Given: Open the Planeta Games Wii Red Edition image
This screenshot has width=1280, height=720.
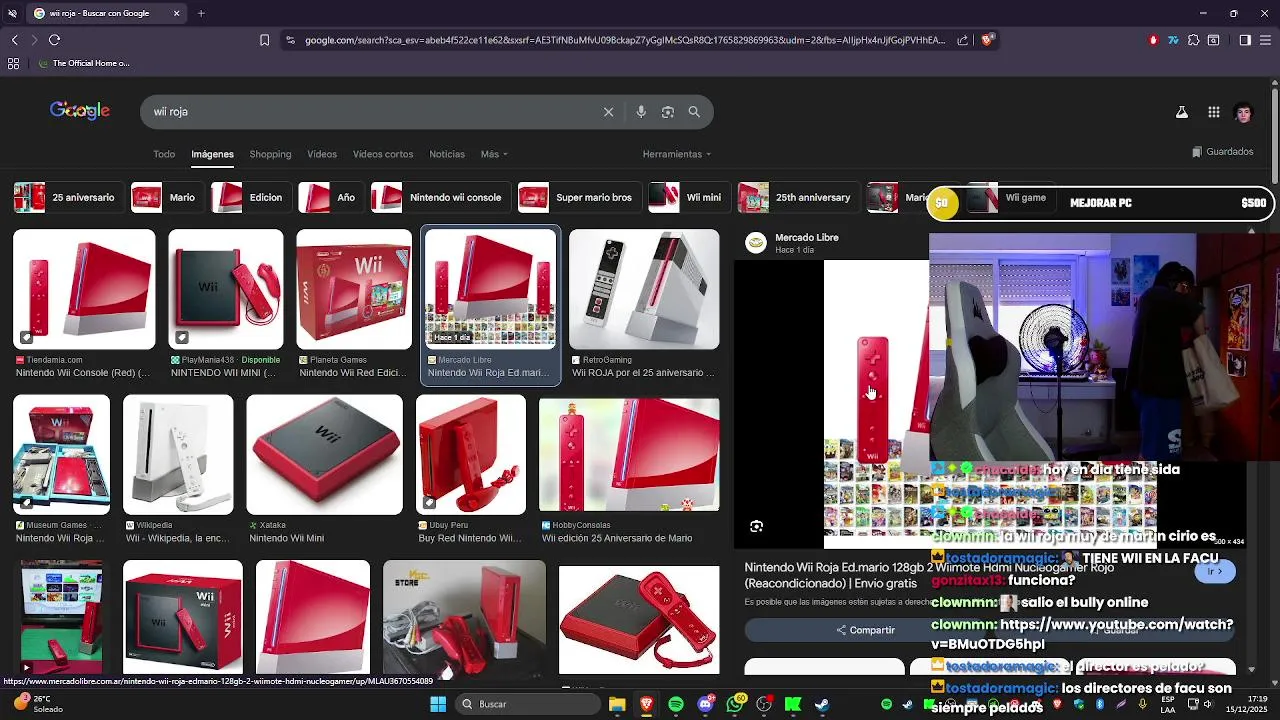Looking at the screenshot, I should (x=354, y=290).
